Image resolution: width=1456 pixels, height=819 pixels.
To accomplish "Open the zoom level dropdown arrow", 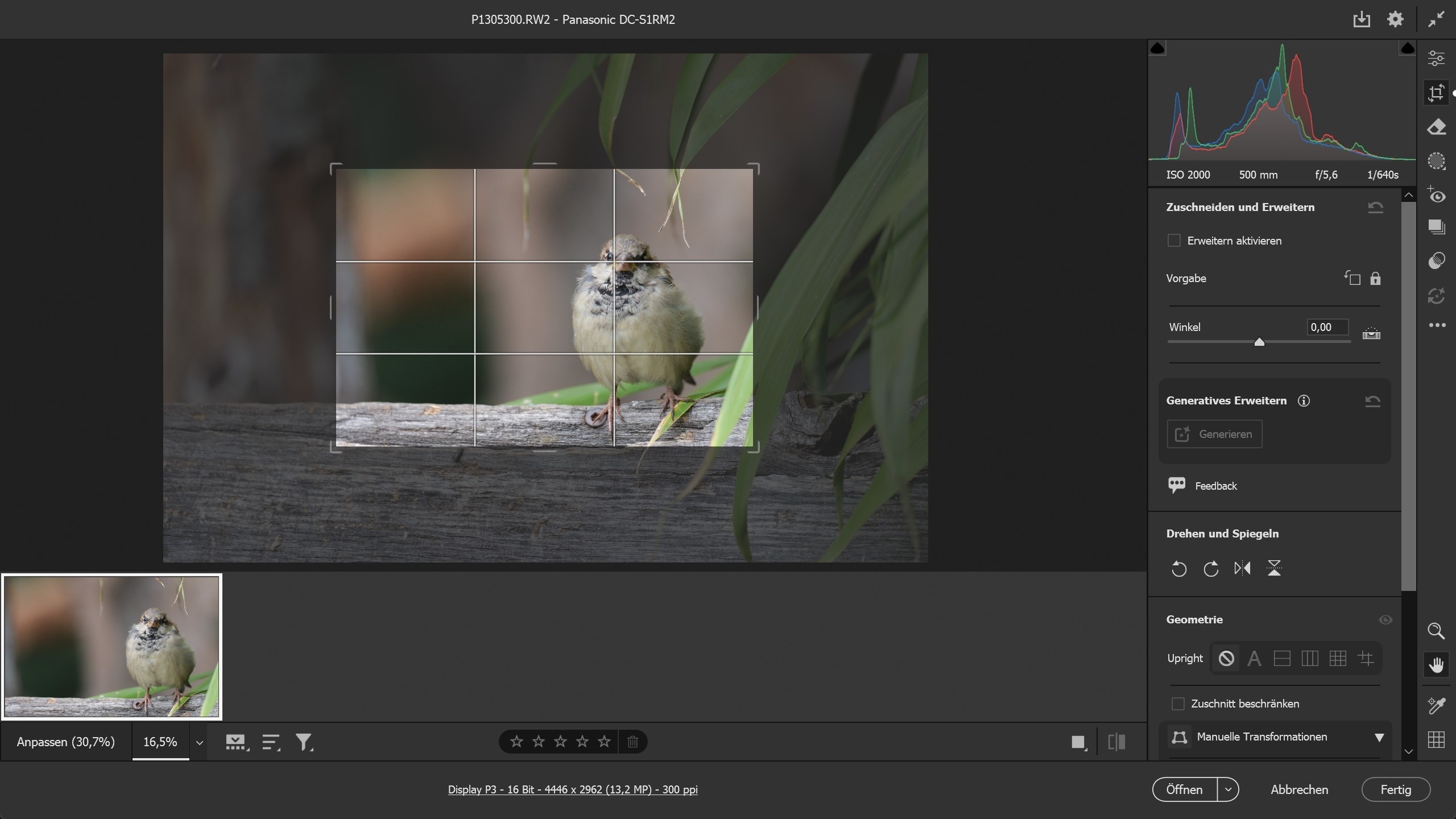I will [199, 742].
